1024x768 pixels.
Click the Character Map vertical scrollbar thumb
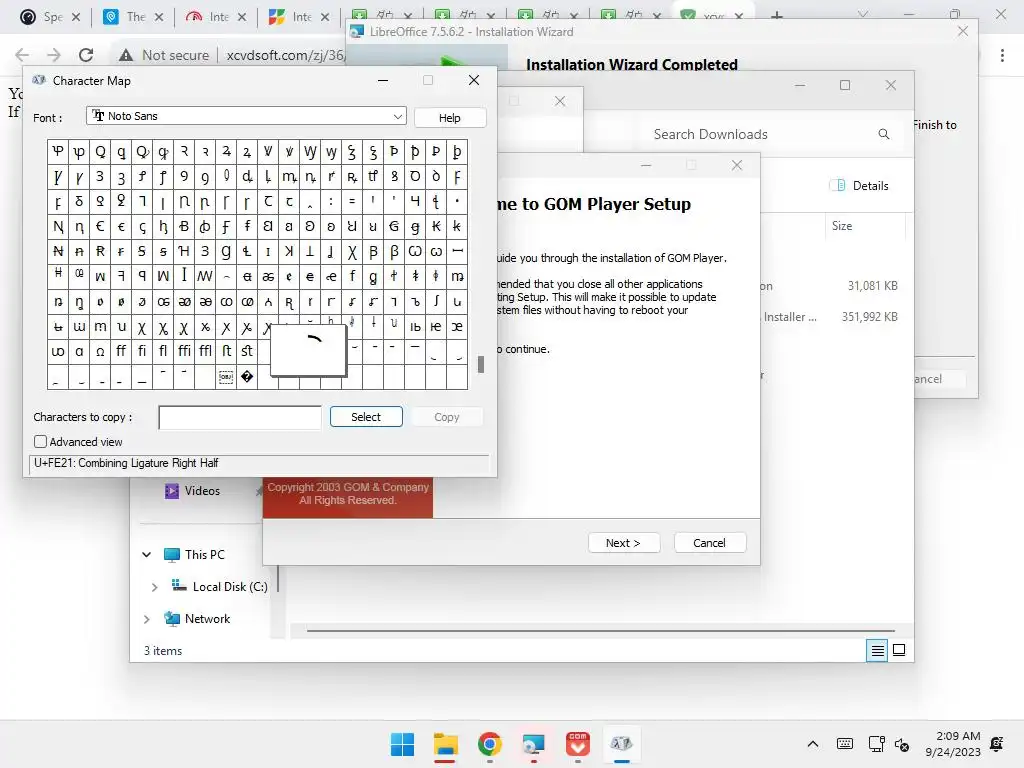coord(481,364)
